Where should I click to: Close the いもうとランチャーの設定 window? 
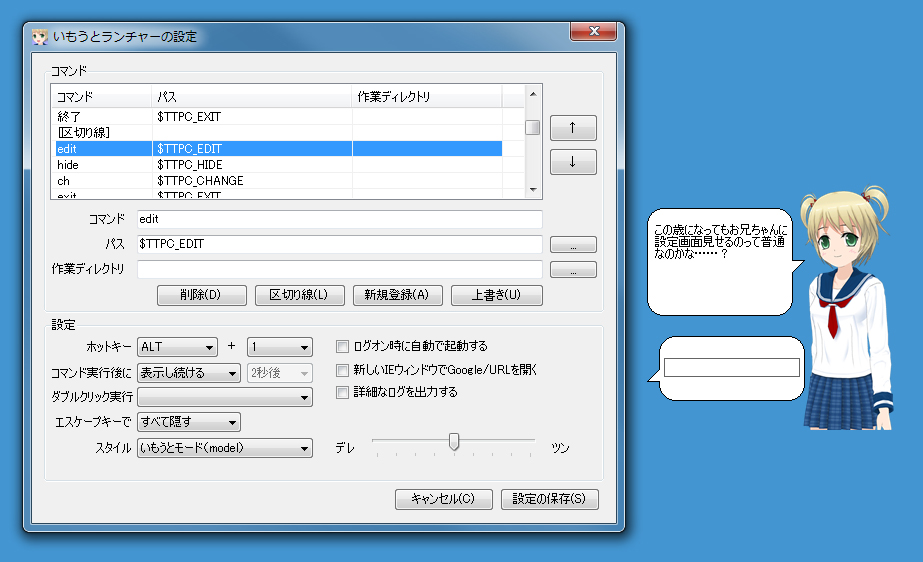click(593, 32)
